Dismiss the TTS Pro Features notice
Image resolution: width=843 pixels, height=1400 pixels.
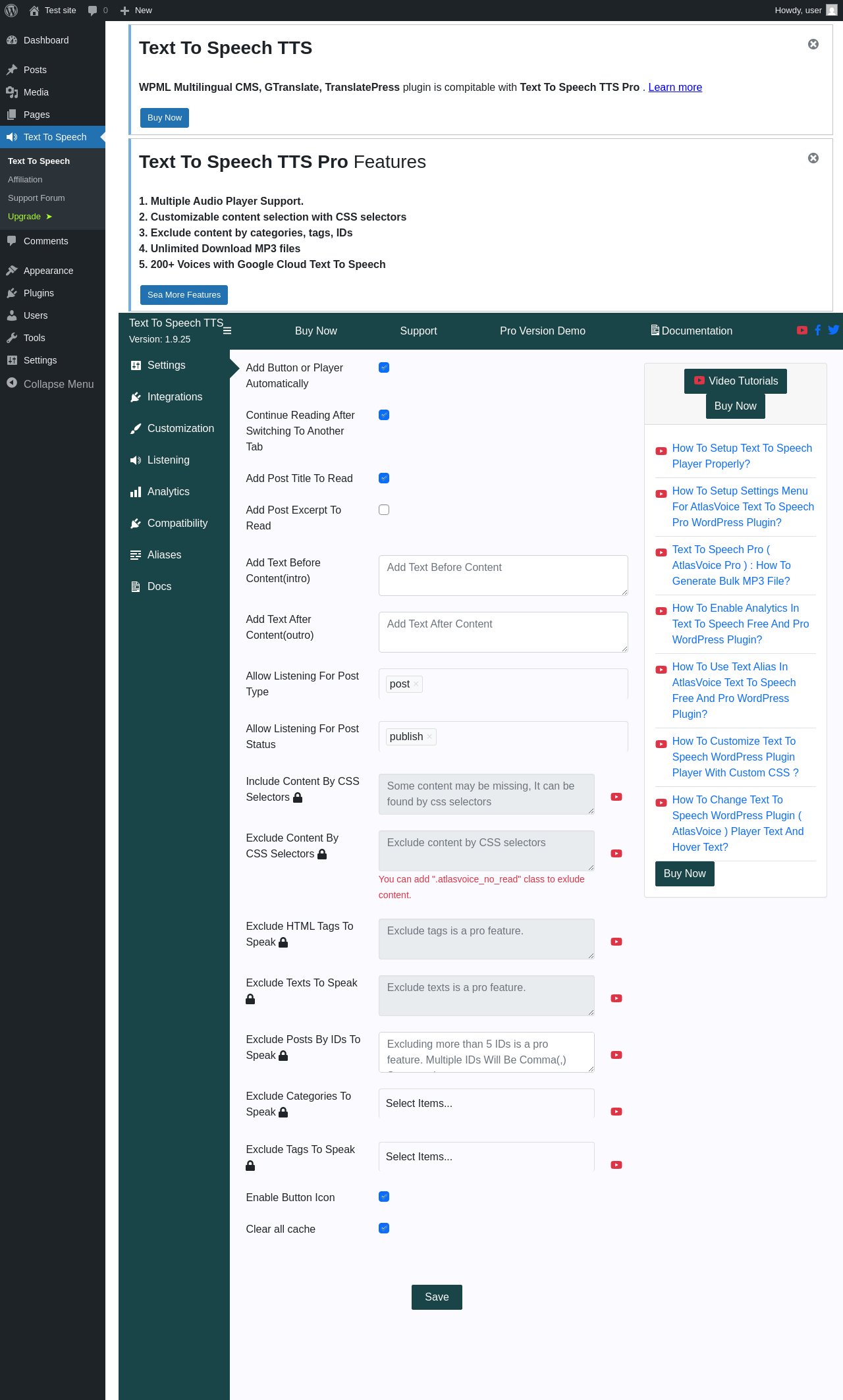pos(813,158)
